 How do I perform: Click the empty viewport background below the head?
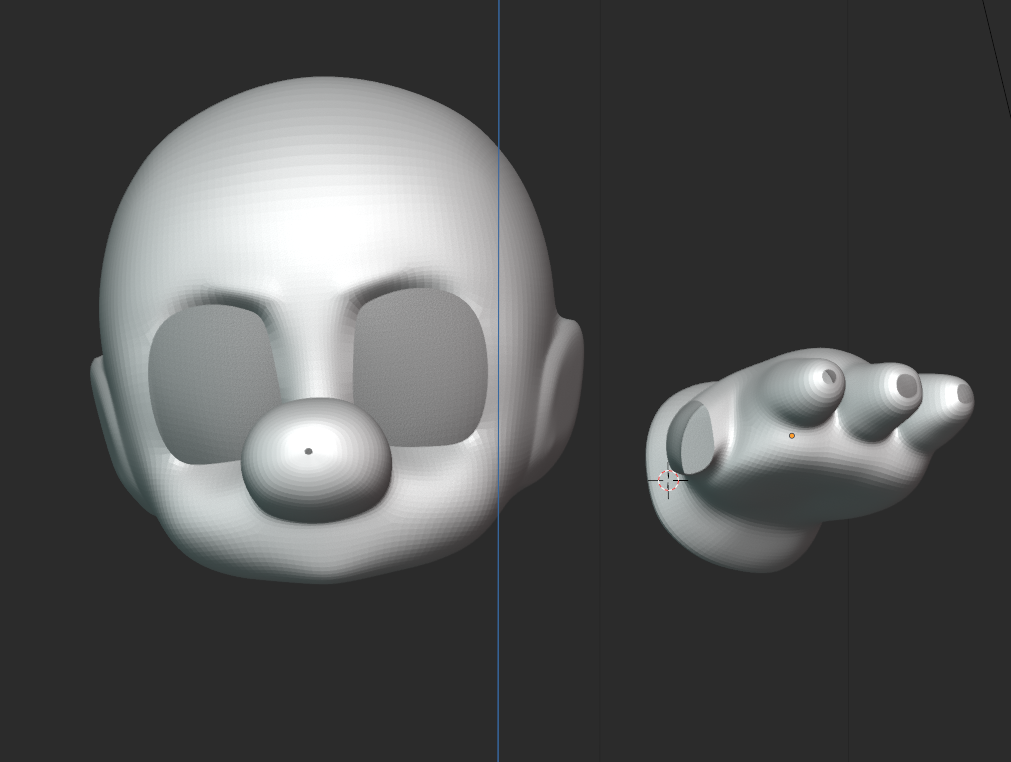click(300, 680)
